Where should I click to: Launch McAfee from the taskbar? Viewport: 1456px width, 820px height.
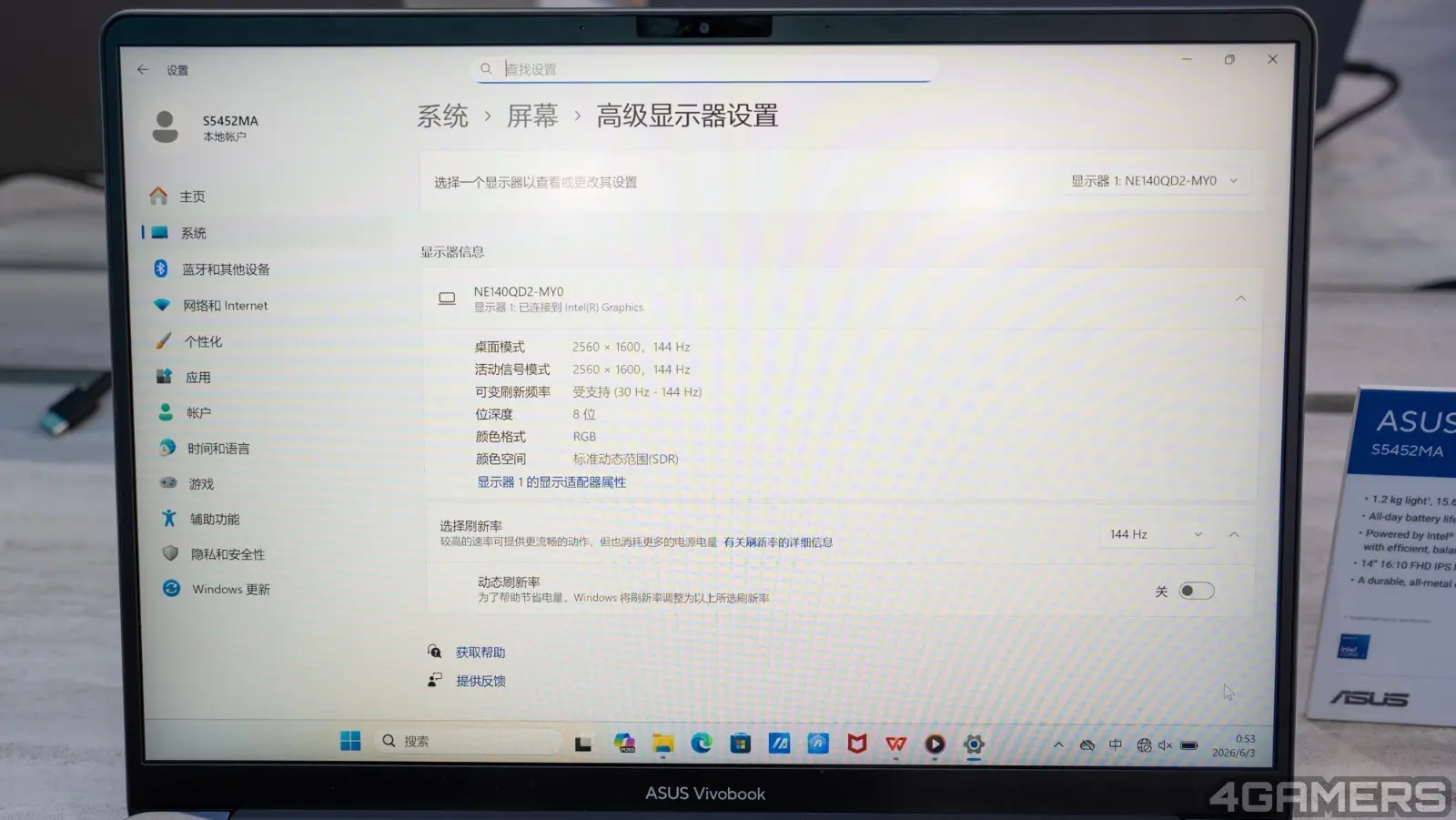pos(857,744)
